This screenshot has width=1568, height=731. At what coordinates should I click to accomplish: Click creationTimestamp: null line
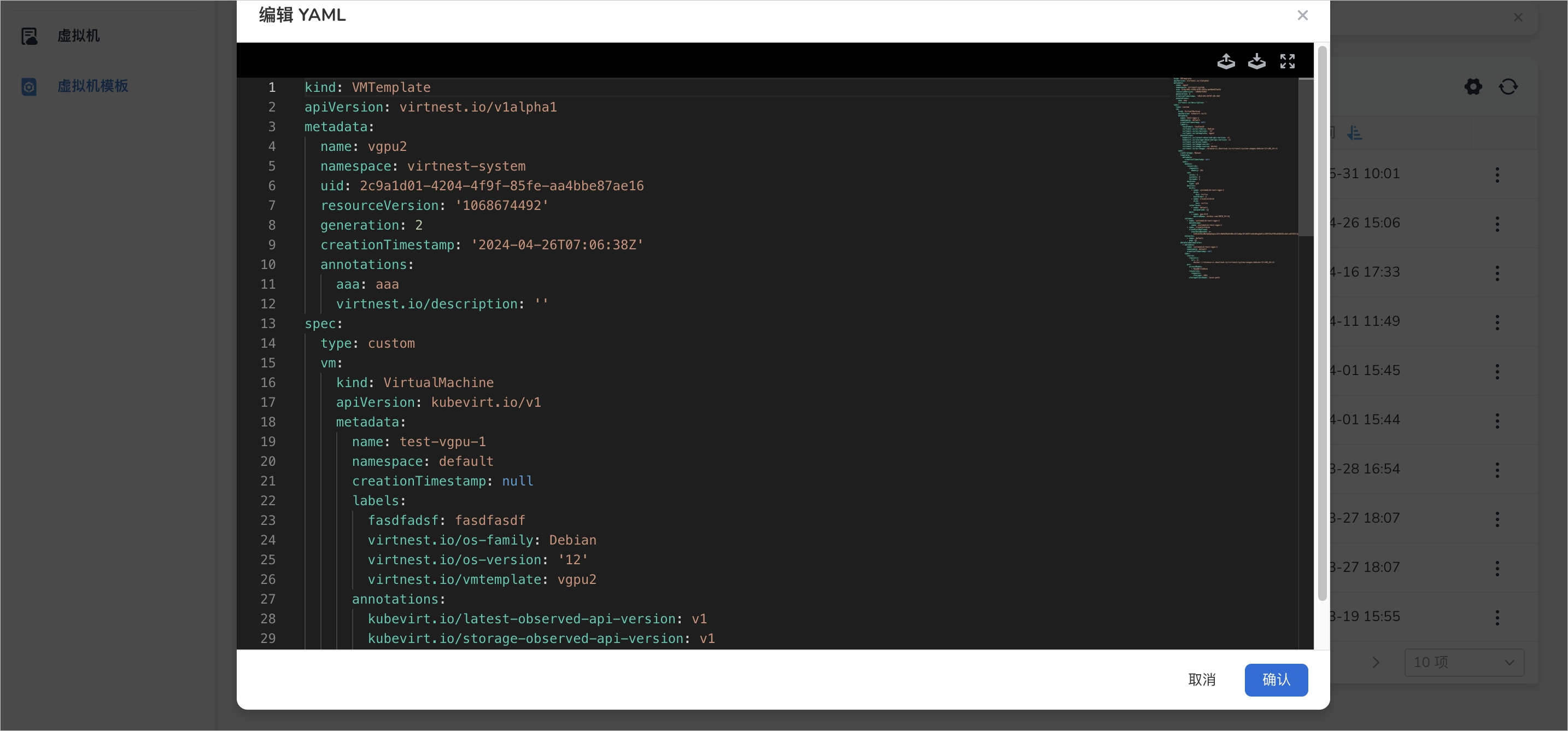442,481
